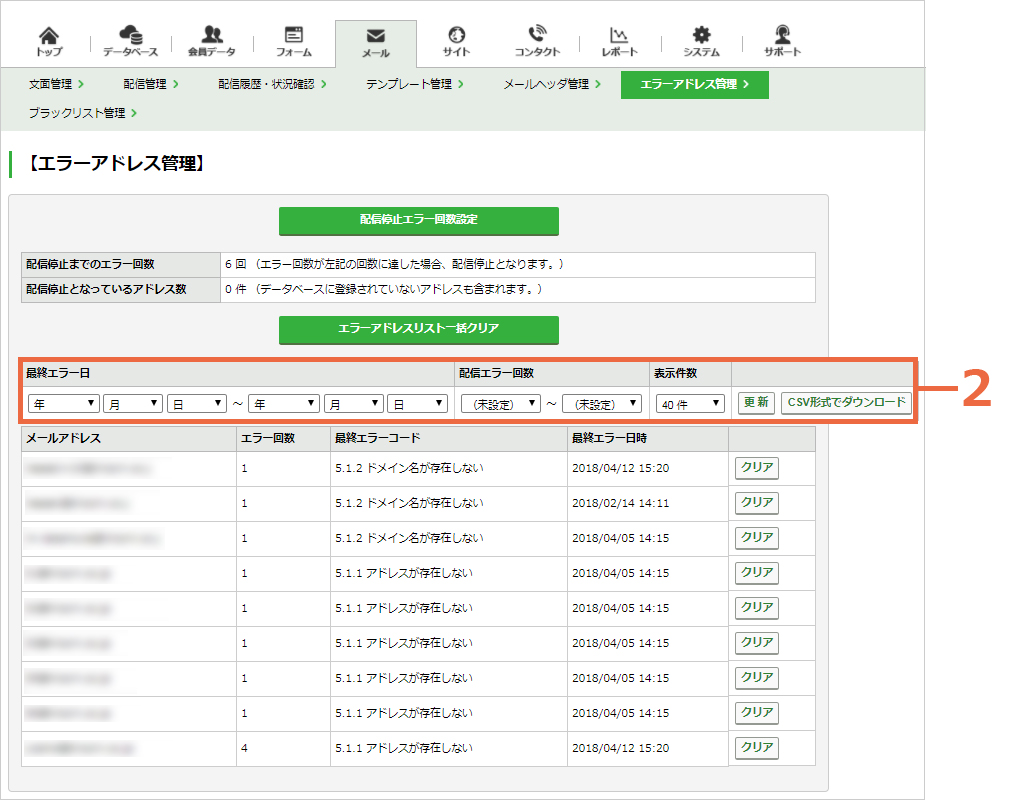The width and height of the screenshot is (1018, 800).
Task: Click the 更新 button
Action: (756, 403)
